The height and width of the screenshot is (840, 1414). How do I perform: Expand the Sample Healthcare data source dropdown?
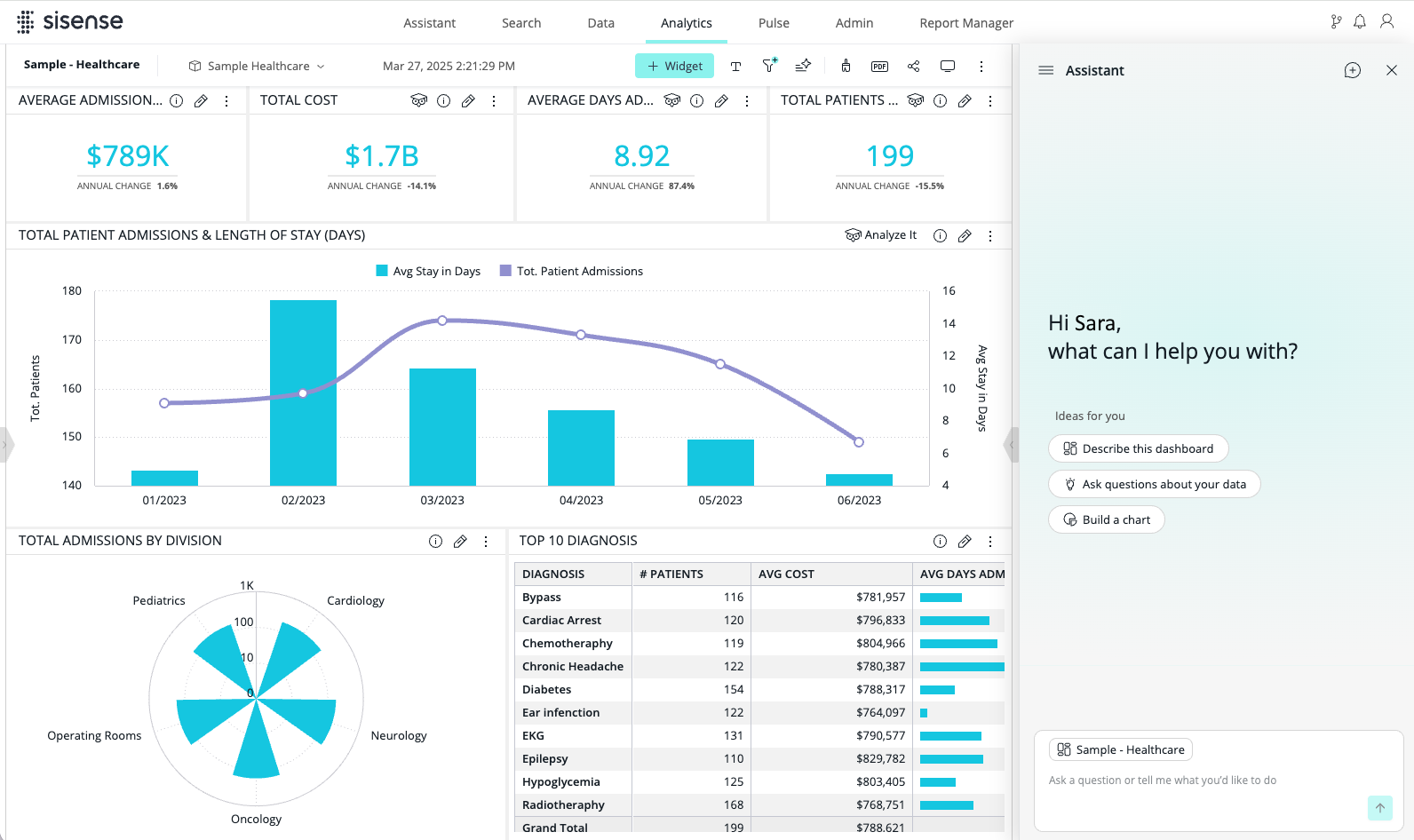pos(258,66)
